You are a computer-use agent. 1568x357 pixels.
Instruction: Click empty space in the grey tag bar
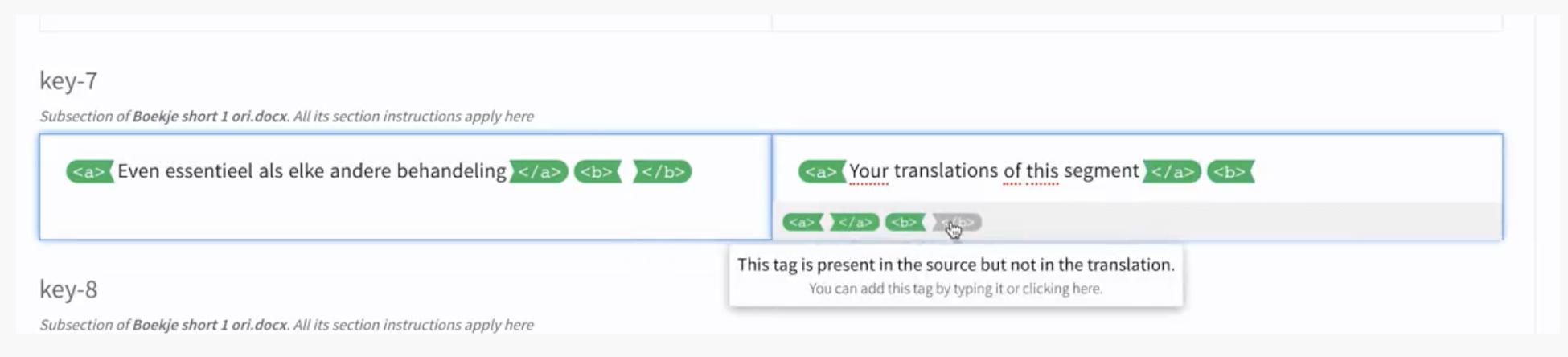[x=1238, y=222]
